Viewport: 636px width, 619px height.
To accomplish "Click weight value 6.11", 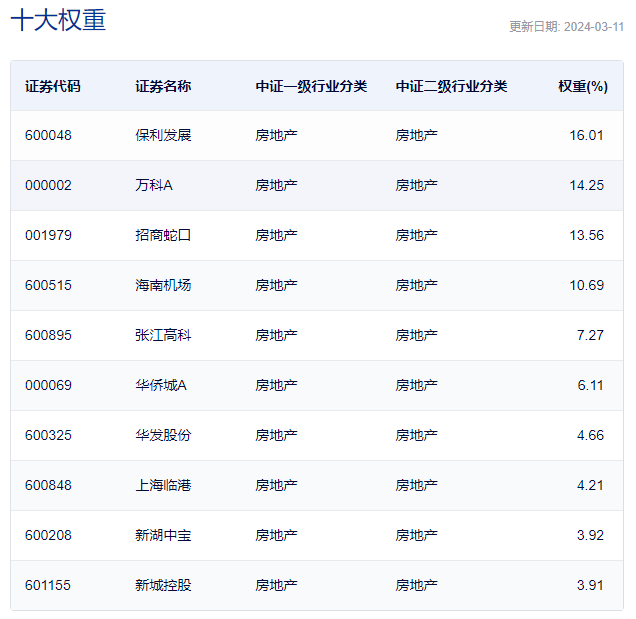I will [590, 385].
